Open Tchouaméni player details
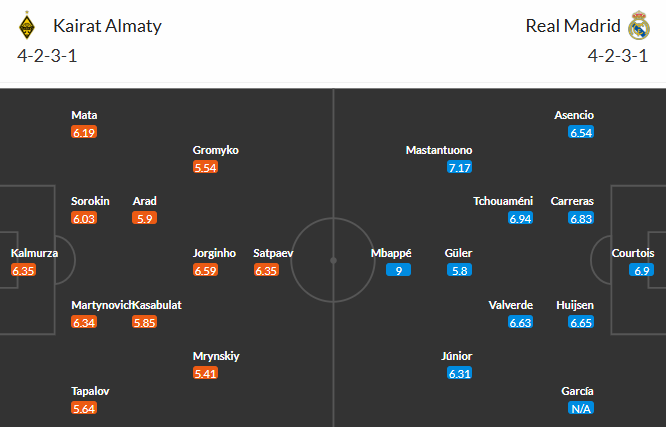 tap(503, 201)
